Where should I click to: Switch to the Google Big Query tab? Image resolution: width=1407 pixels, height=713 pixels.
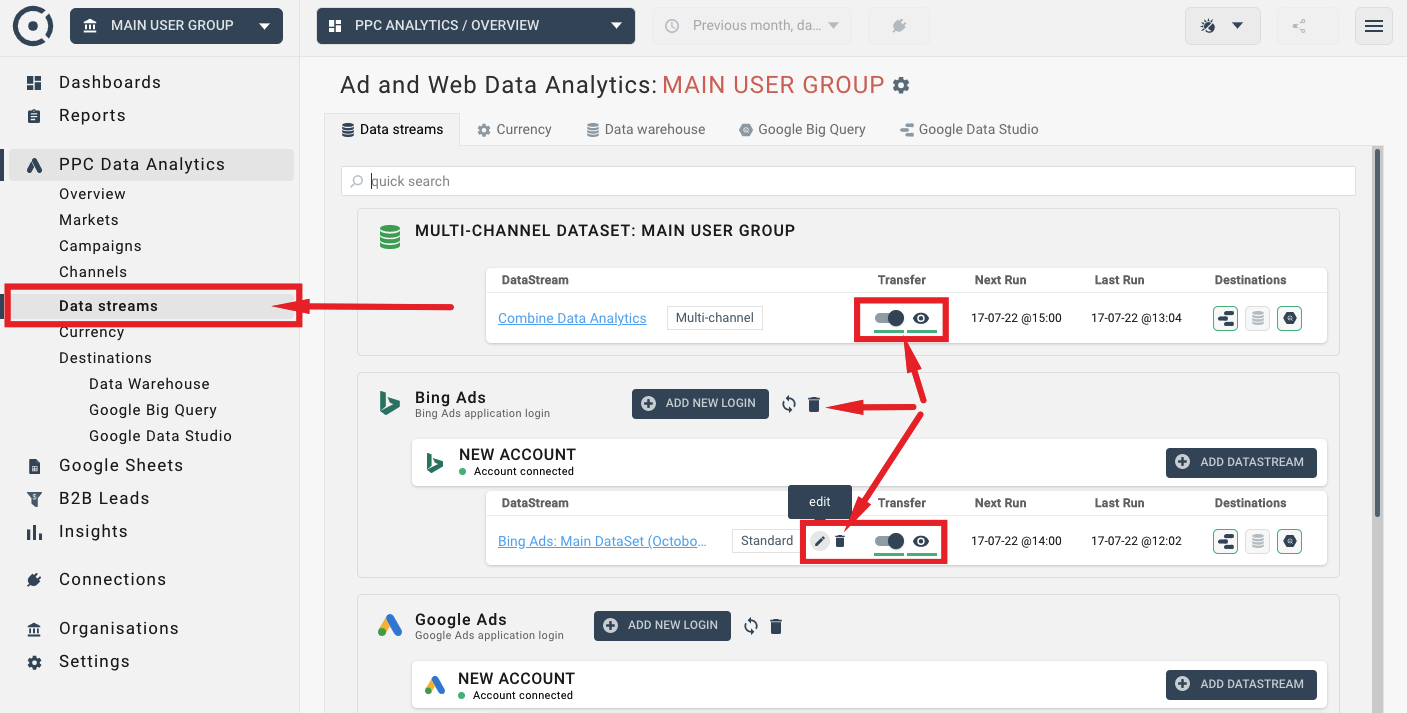click(802, 129)
